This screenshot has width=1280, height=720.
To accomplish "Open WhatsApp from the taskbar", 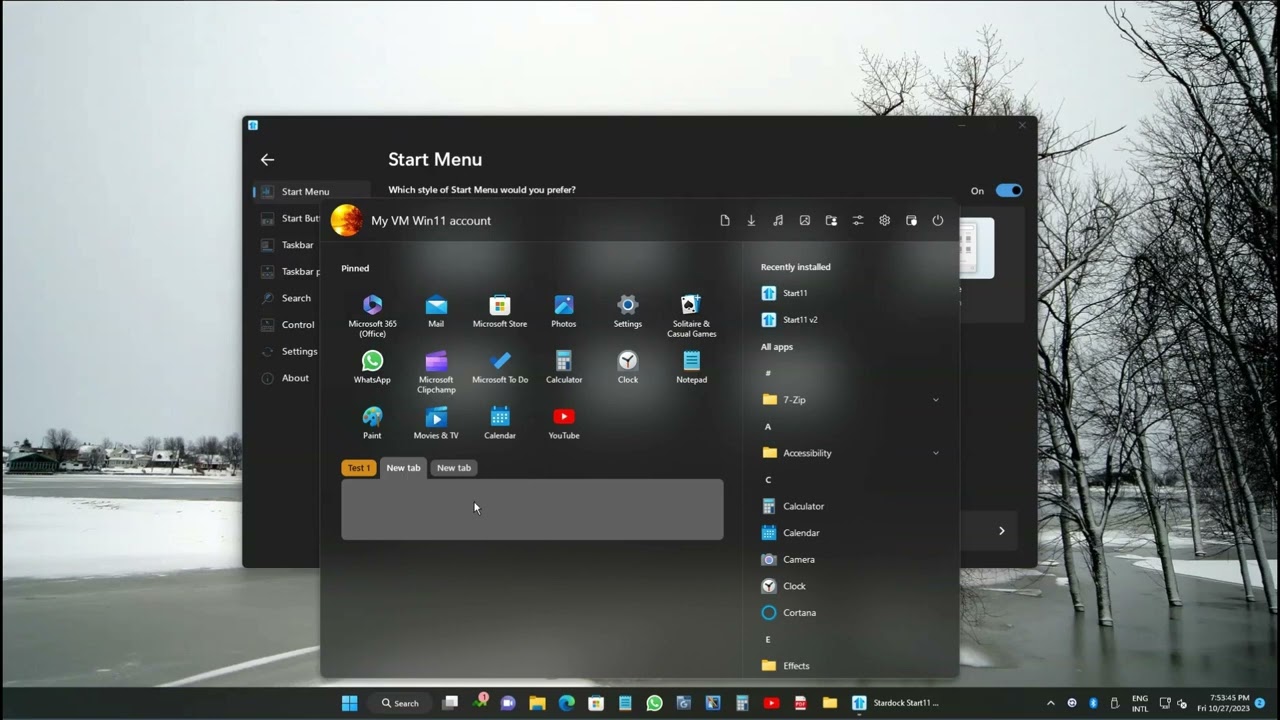I will [x=654, y=703].
